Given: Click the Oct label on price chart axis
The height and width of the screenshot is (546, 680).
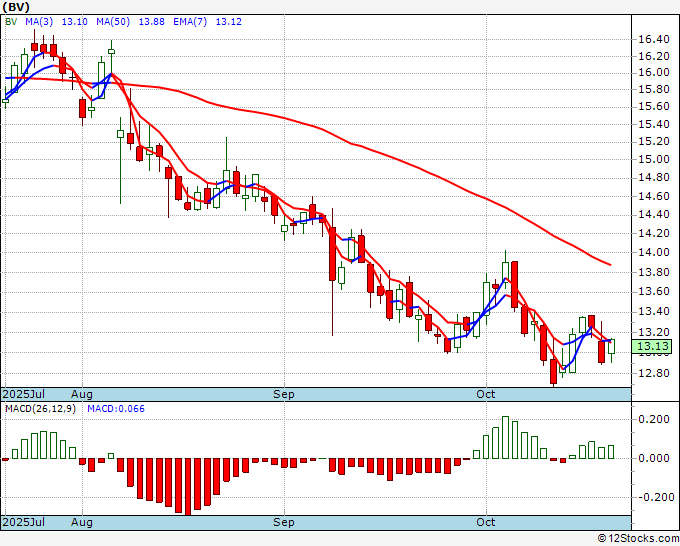Looking at the screenshot, I should click(x=486, y=394).
